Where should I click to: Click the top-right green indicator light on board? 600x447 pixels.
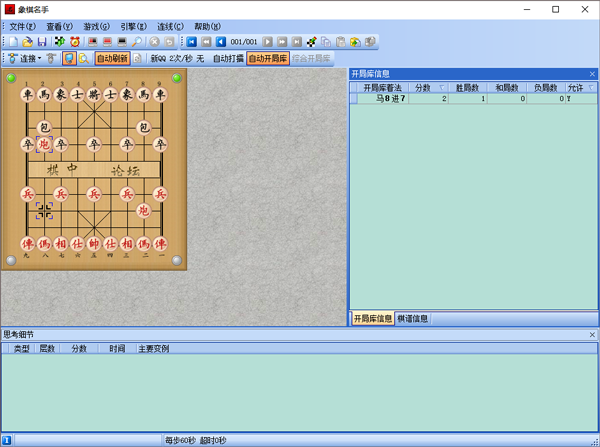(177, 78)
